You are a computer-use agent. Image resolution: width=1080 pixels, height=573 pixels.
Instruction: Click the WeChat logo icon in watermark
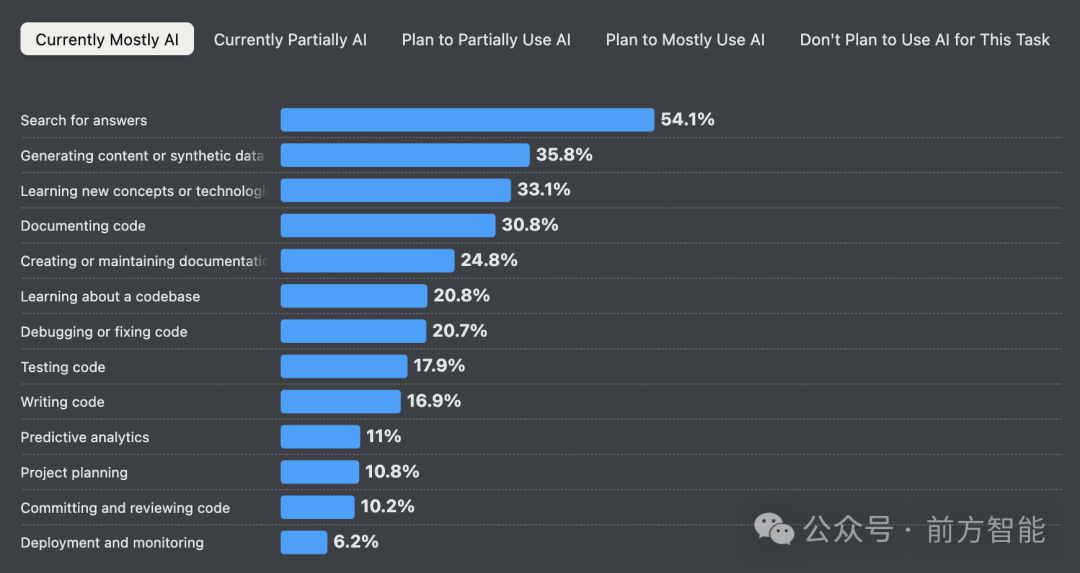coord(774,530)
